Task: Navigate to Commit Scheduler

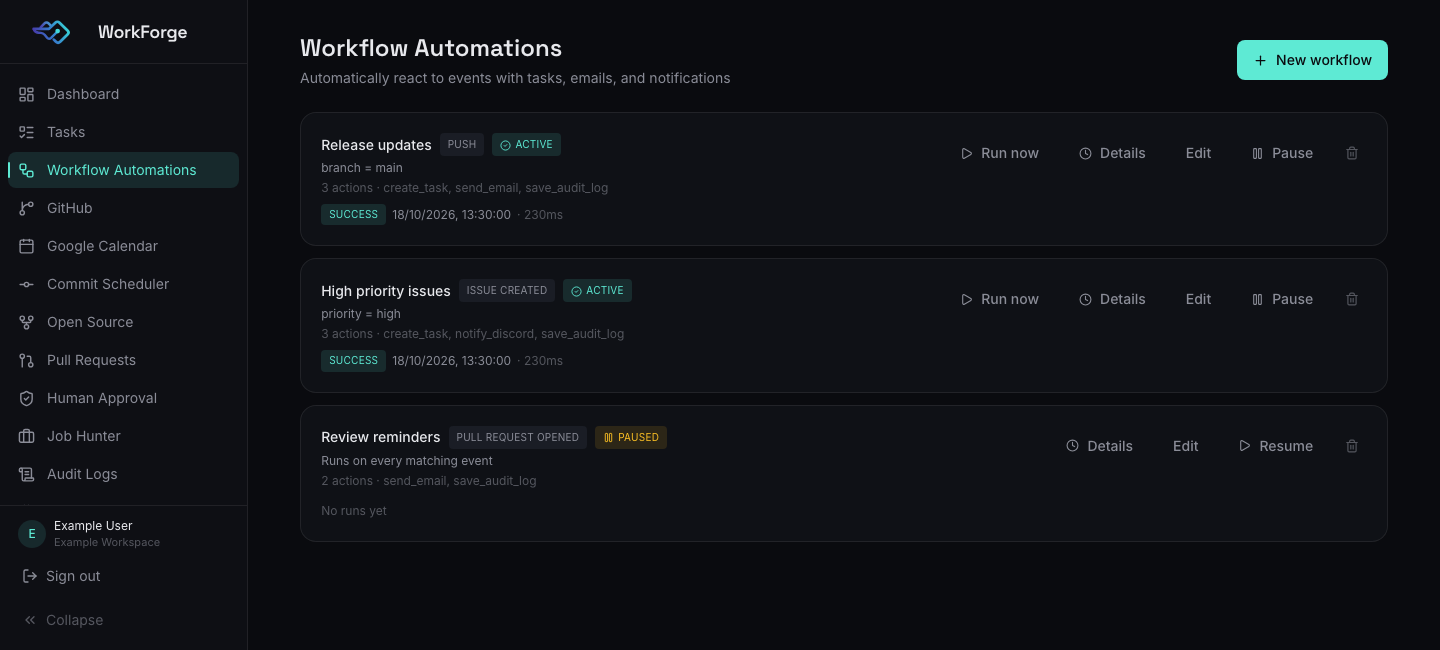Action: pos(123,284)
